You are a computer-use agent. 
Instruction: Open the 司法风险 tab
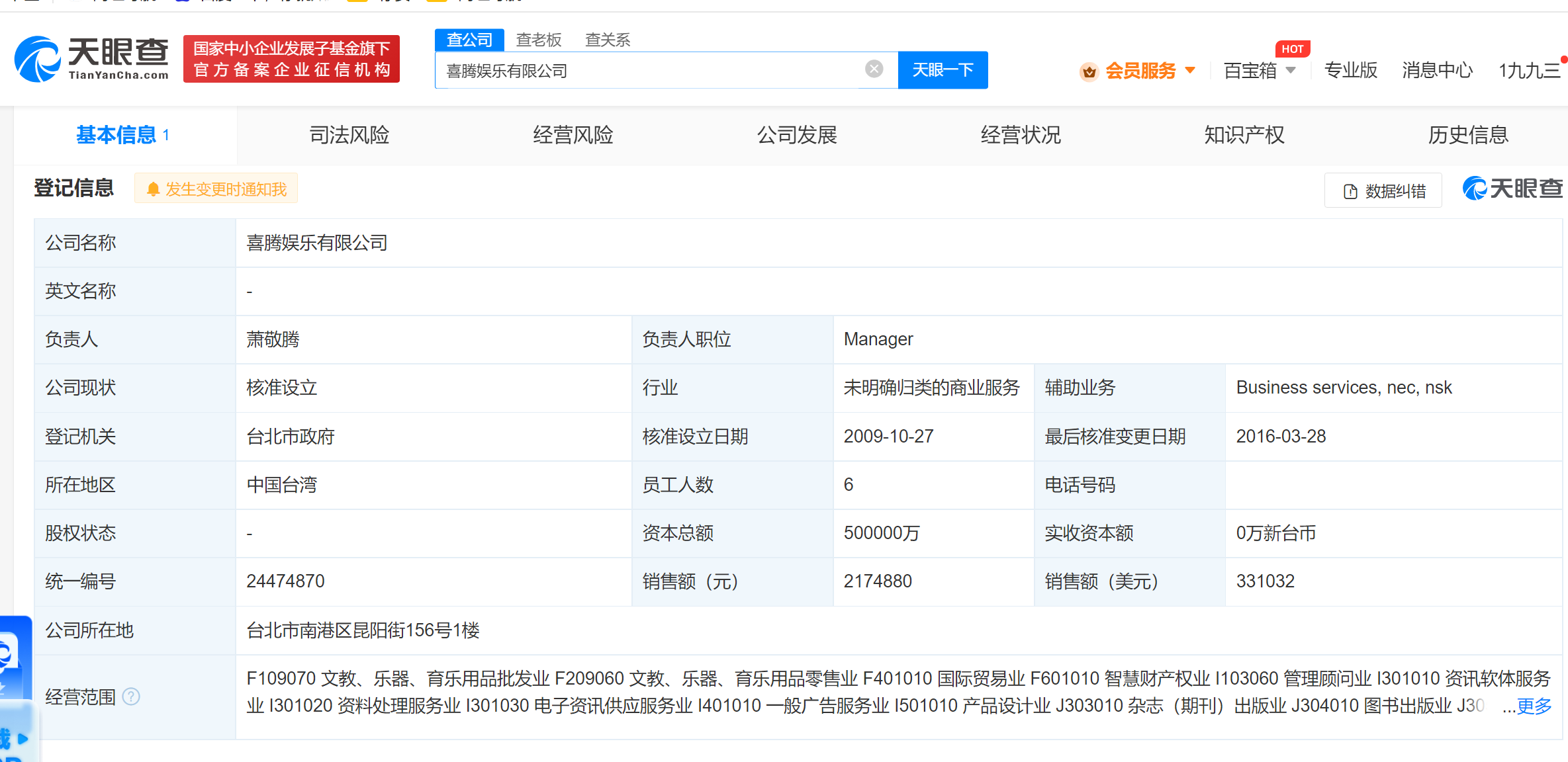[349, 135]
